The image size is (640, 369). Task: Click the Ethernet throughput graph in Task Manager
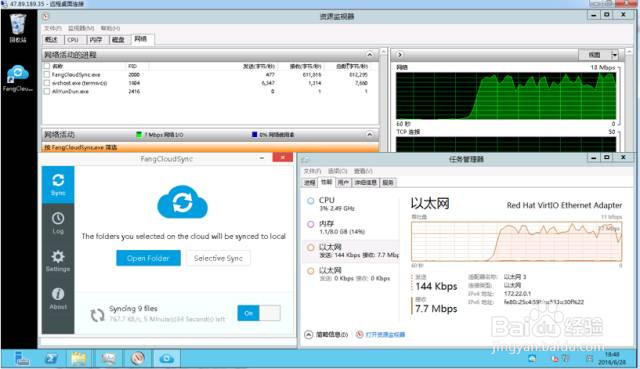[x=516, y=241]
